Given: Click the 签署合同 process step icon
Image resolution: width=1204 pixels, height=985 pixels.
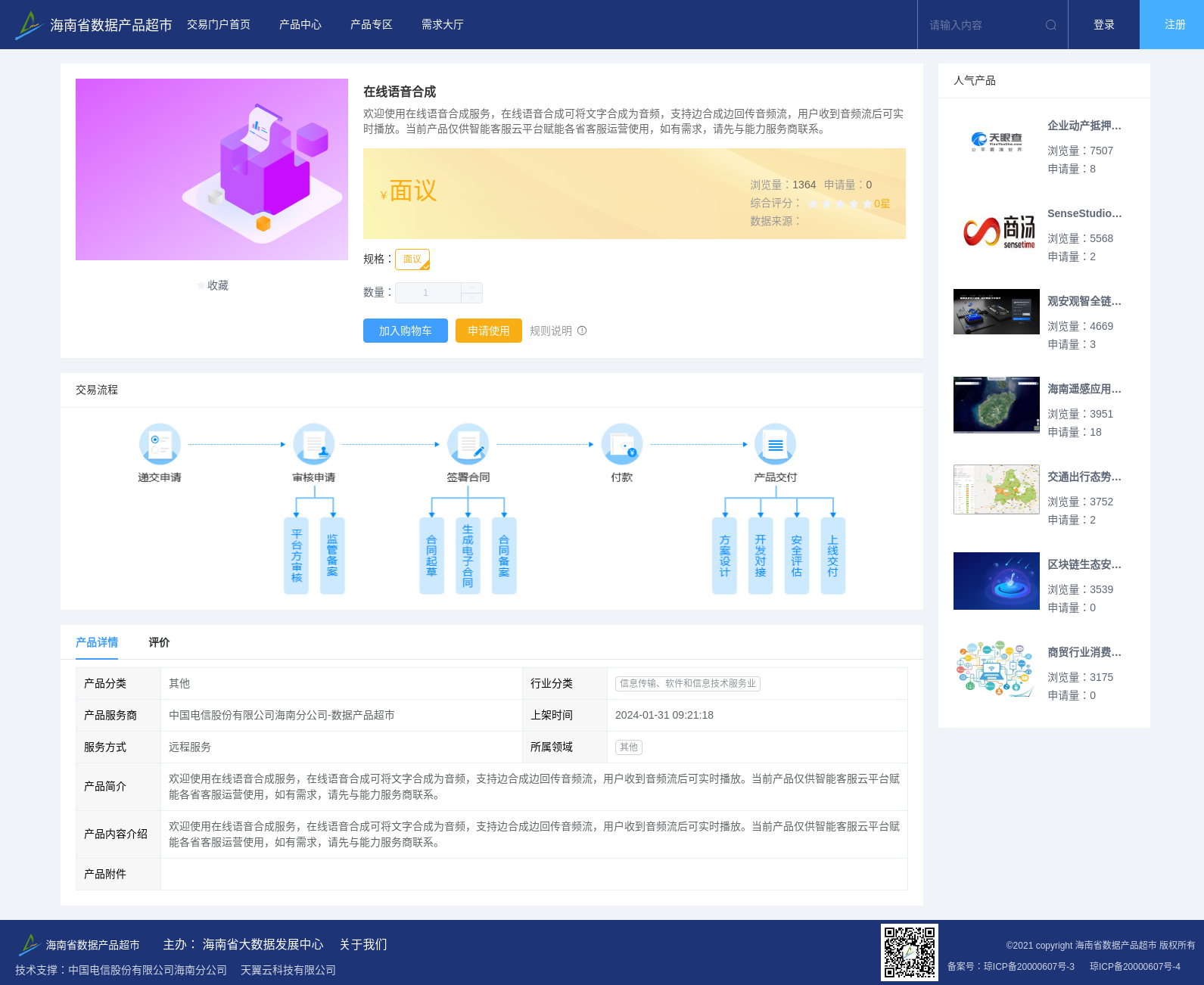Looking at the screenshot, I should pos(468,444).
